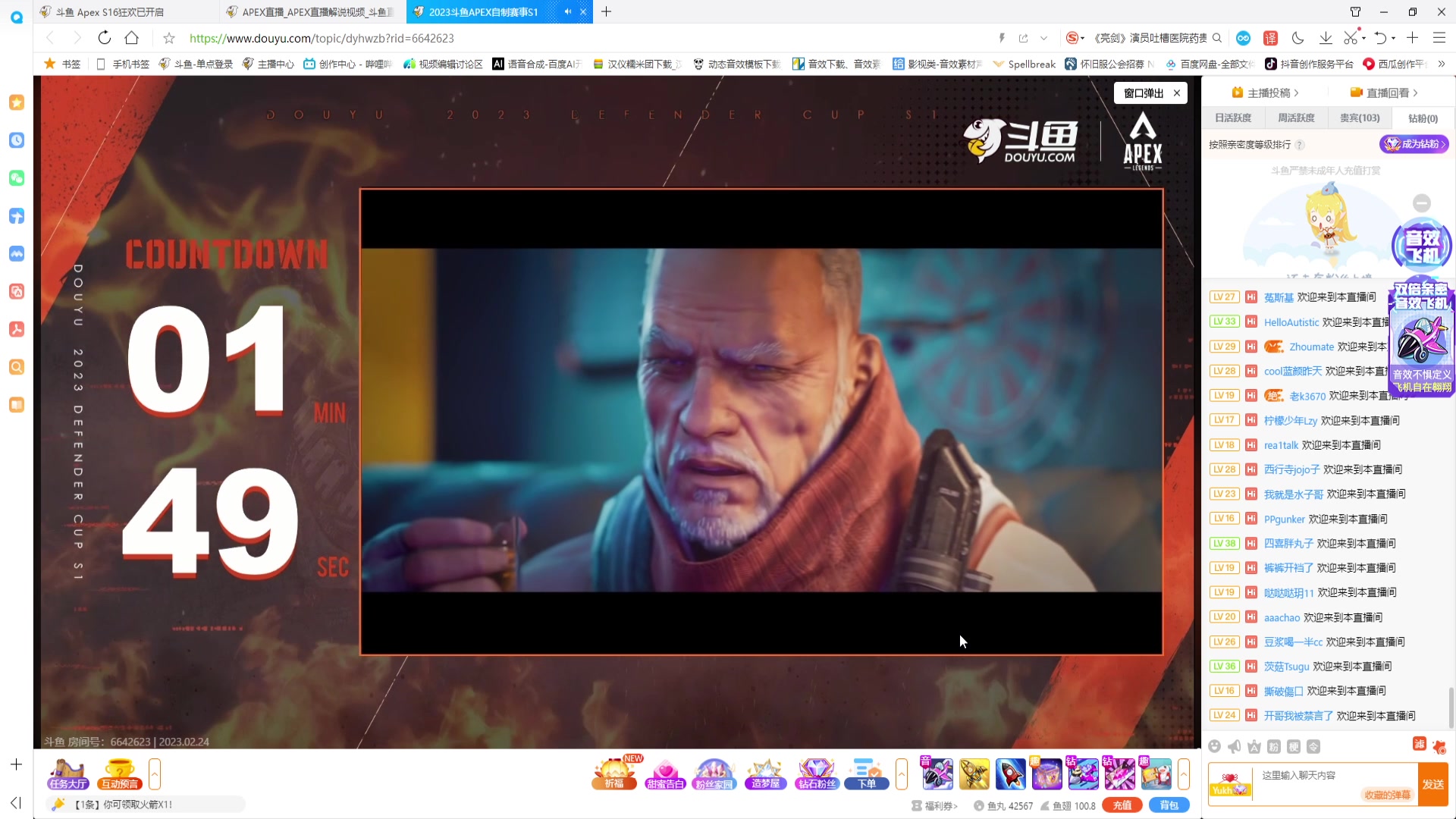Select the blue rocket gift
This screenshot has height=819, width=1456.
[x=1010, y=773]
